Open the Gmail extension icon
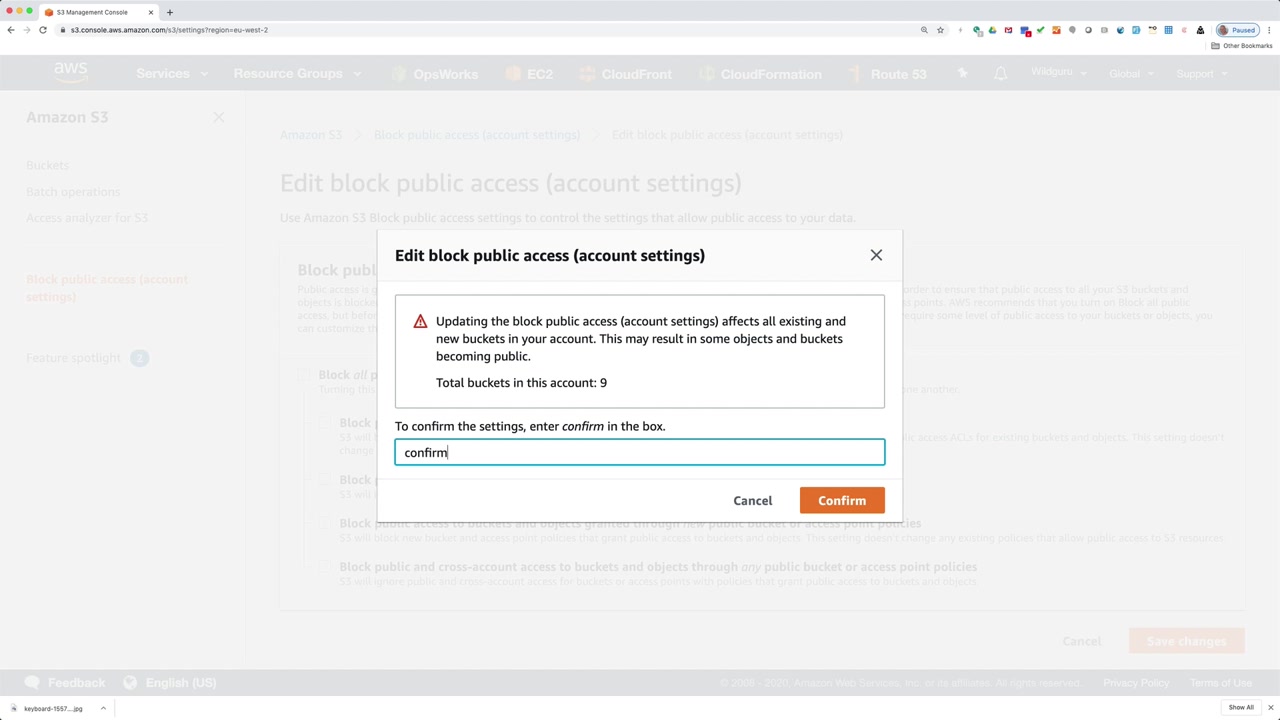1280x720 pixels. [x=1008, y=30]
